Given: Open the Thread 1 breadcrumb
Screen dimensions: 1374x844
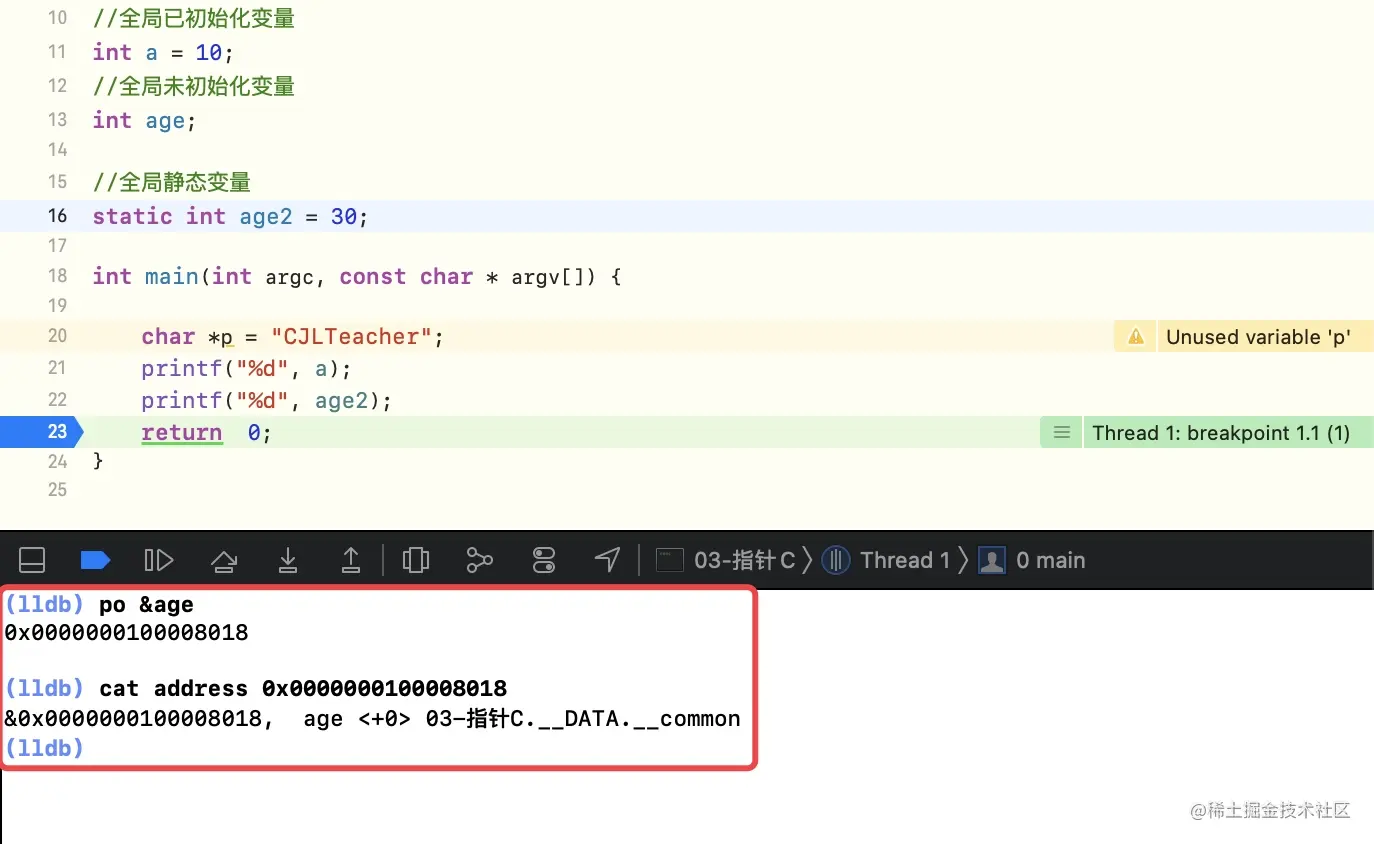Looking at the screenshot, I should point(886,560).
